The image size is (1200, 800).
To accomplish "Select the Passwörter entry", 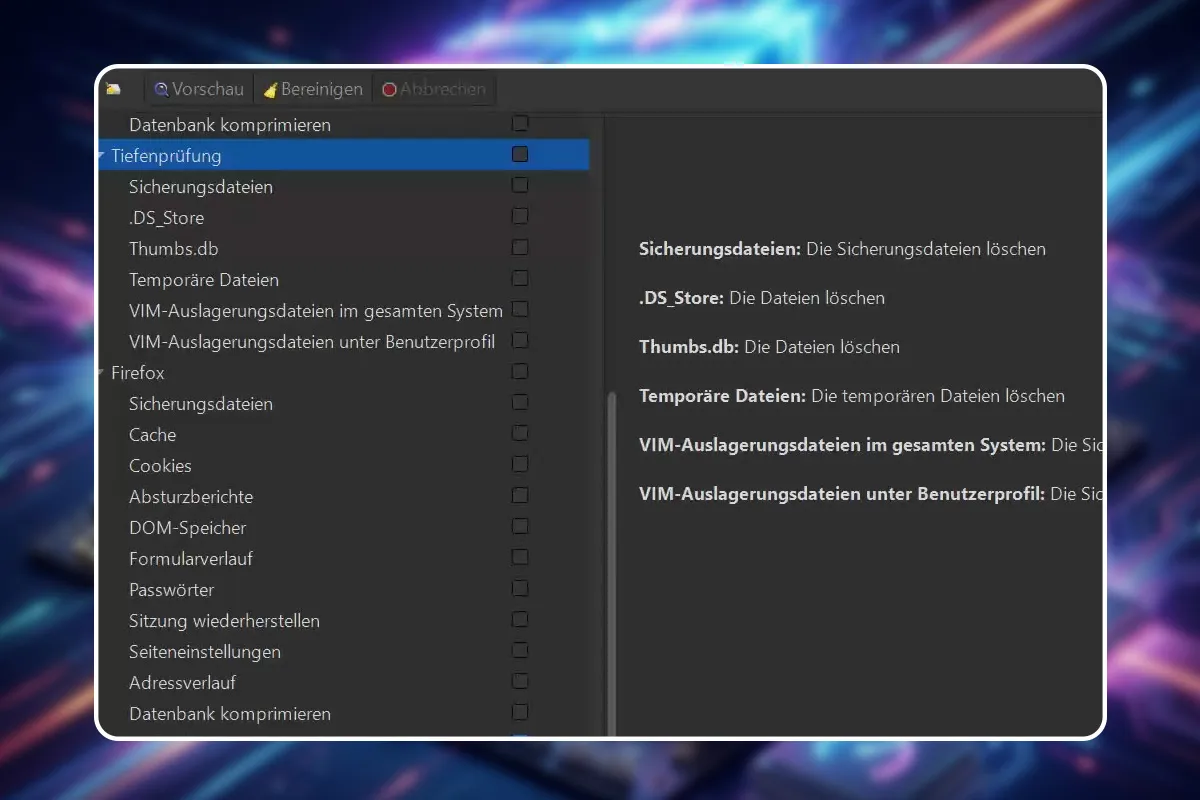I will [x=172, y=590].
